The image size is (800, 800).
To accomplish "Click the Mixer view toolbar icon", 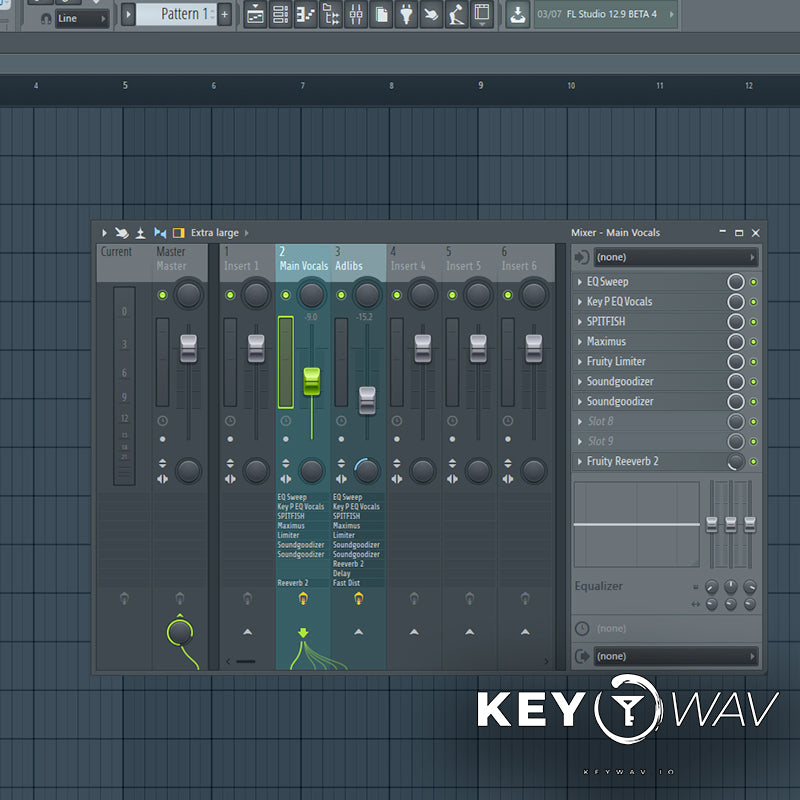I will click(356, 14).
